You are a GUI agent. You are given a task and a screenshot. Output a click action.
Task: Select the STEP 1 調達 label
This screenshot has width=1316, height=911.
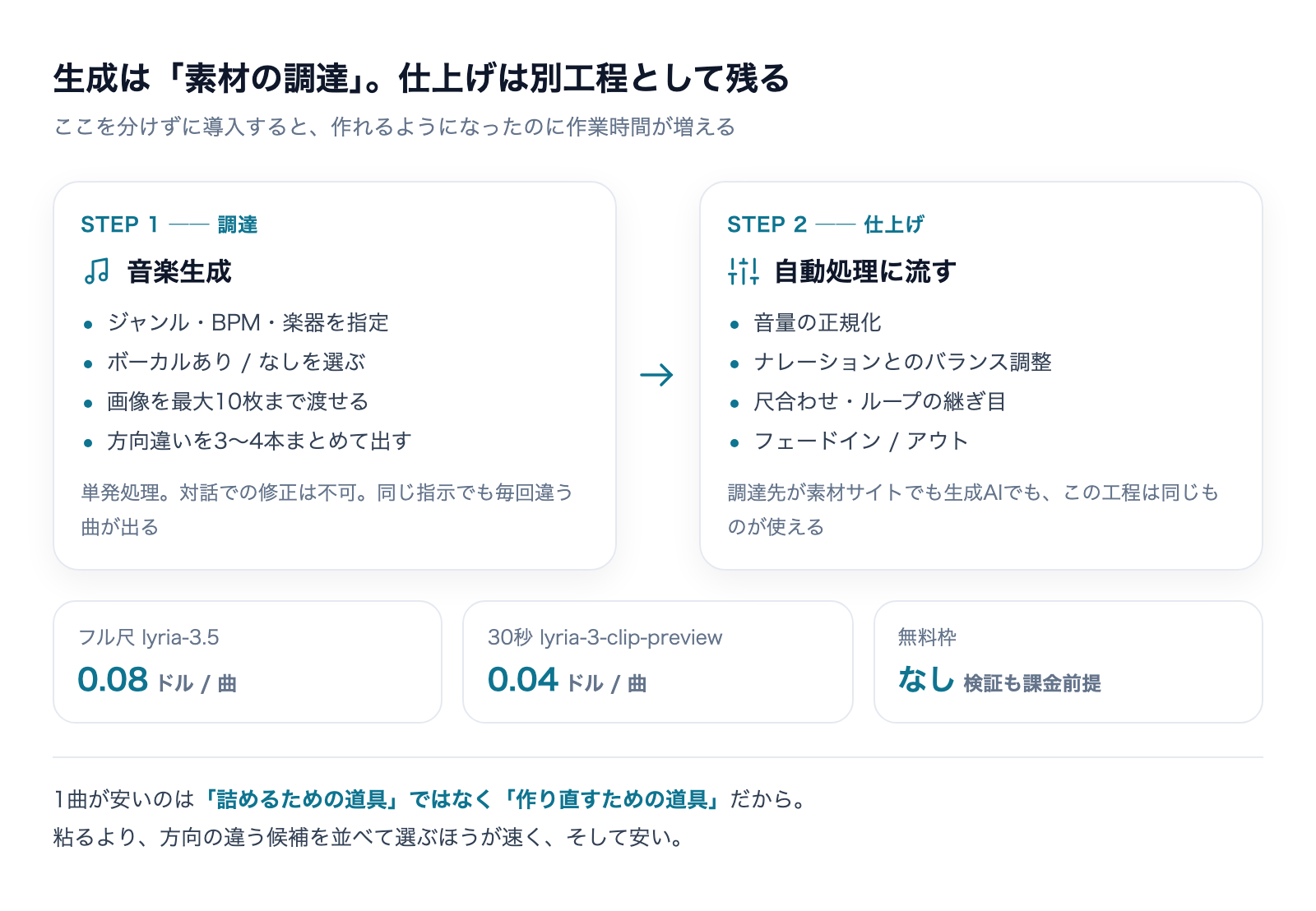click(169, 224)
